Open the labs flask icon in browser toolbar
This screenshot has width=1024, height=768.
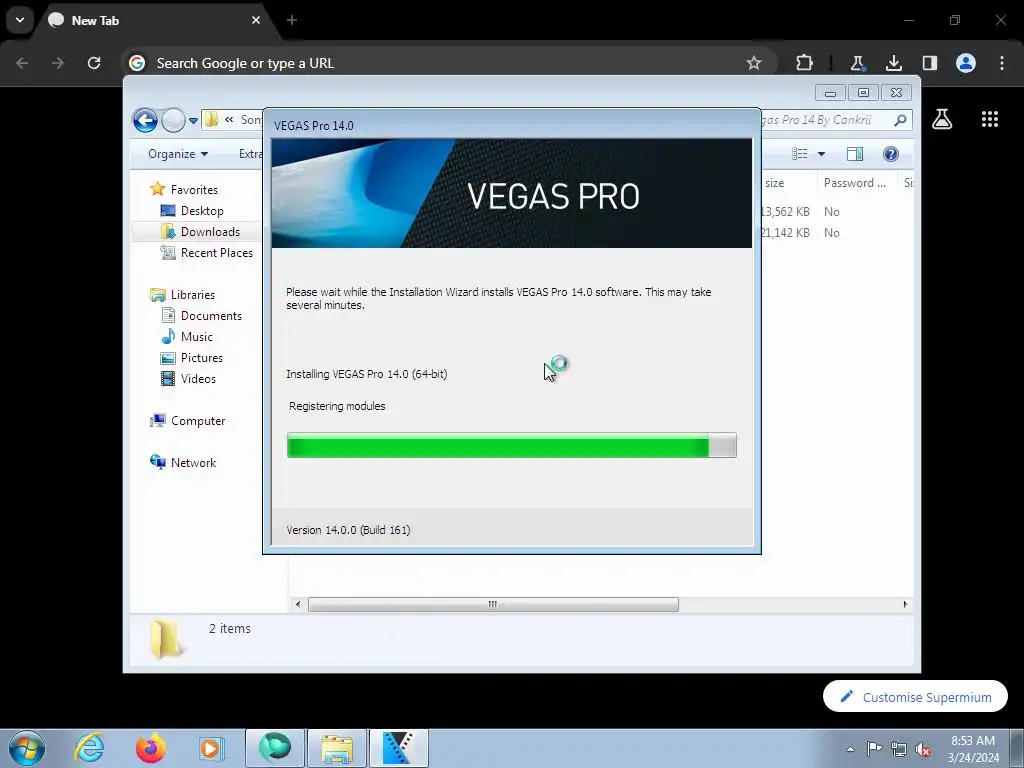(857, 63)
